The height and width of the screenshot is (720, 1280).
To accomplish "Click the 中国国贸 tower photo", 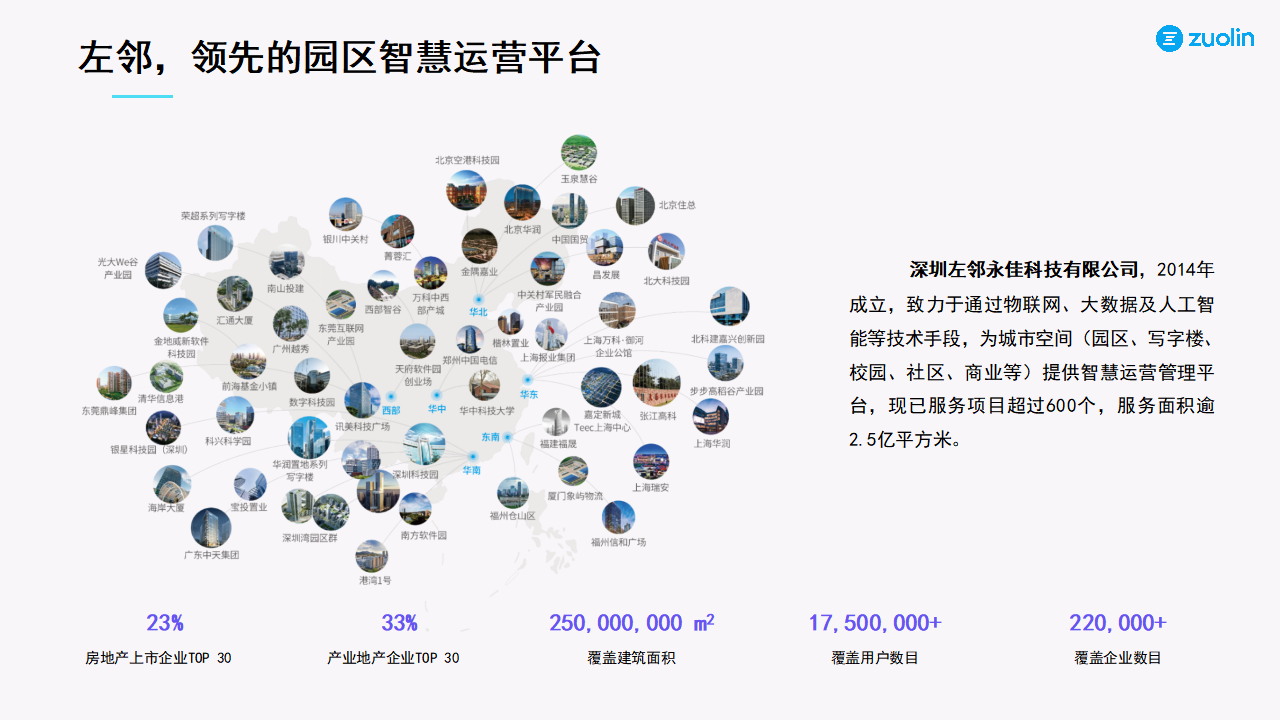I will [570, 212].
